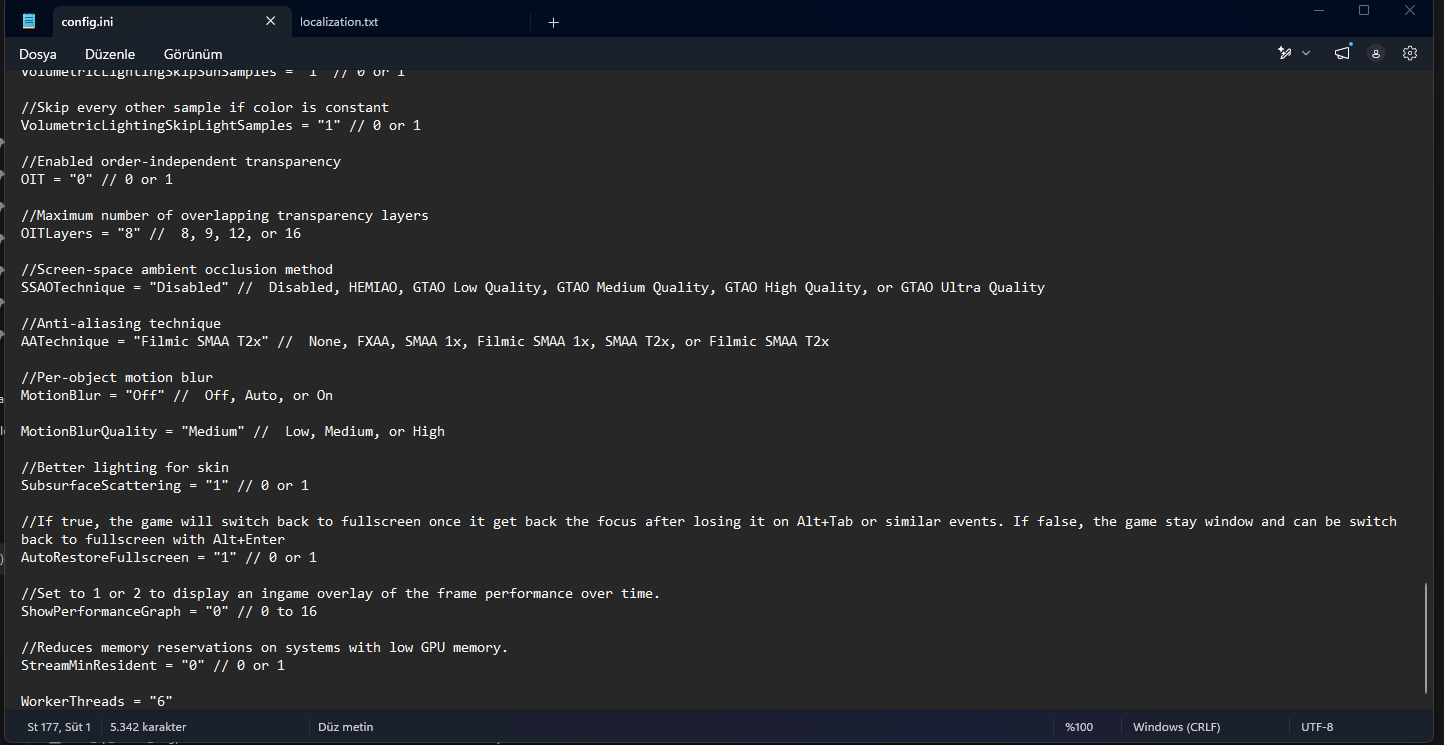Click the StreamMinResident = "0" line
1444x745 pixels.
153,666
